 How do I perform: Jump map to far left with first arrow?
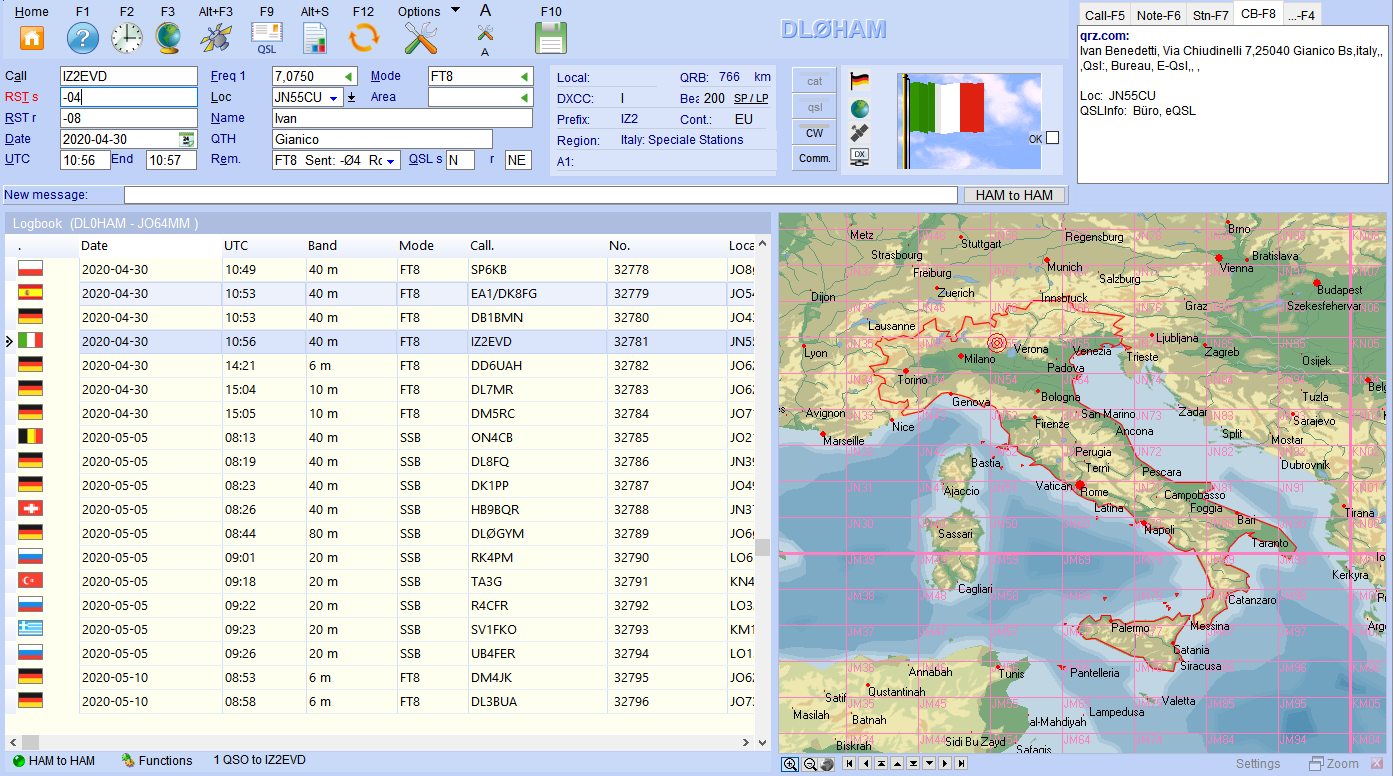coord(849,763)
